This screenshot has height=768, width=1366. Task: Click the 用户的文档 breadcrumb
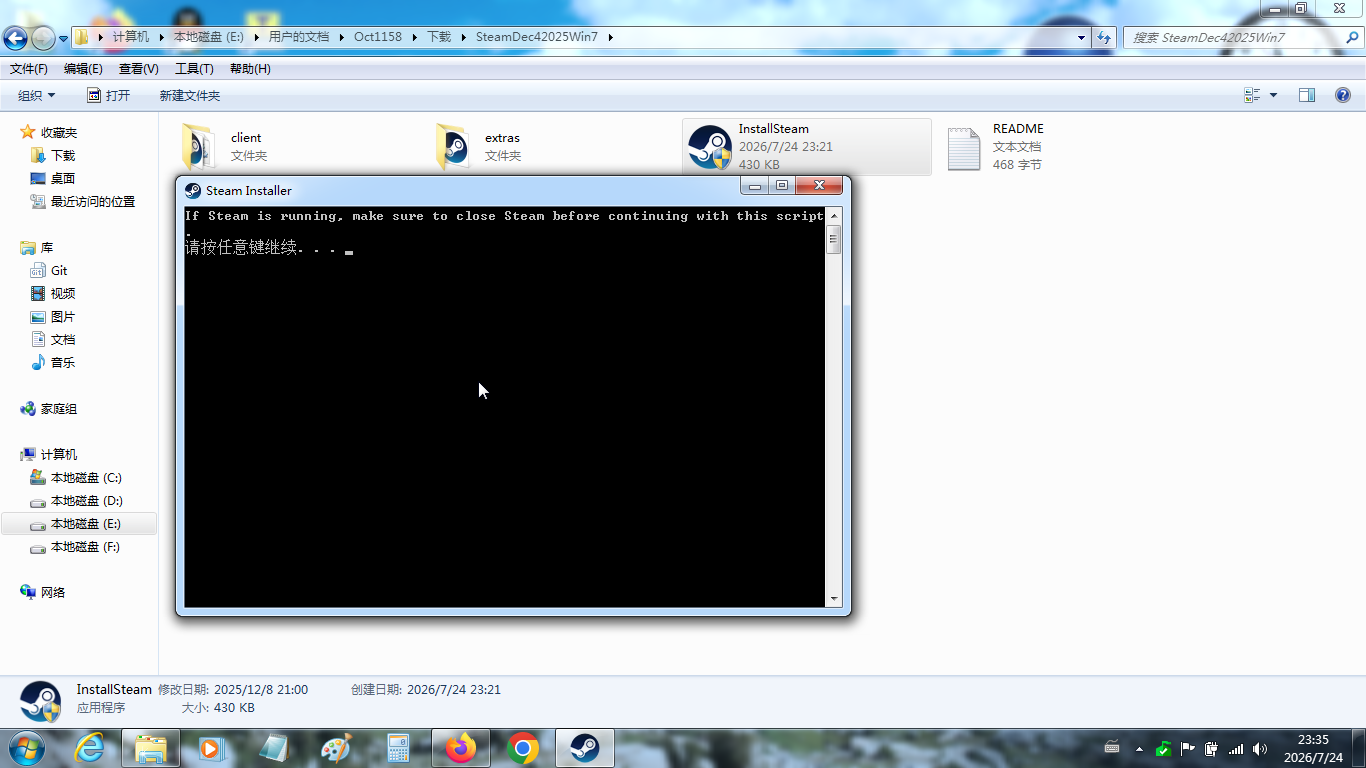coord(299,37)
